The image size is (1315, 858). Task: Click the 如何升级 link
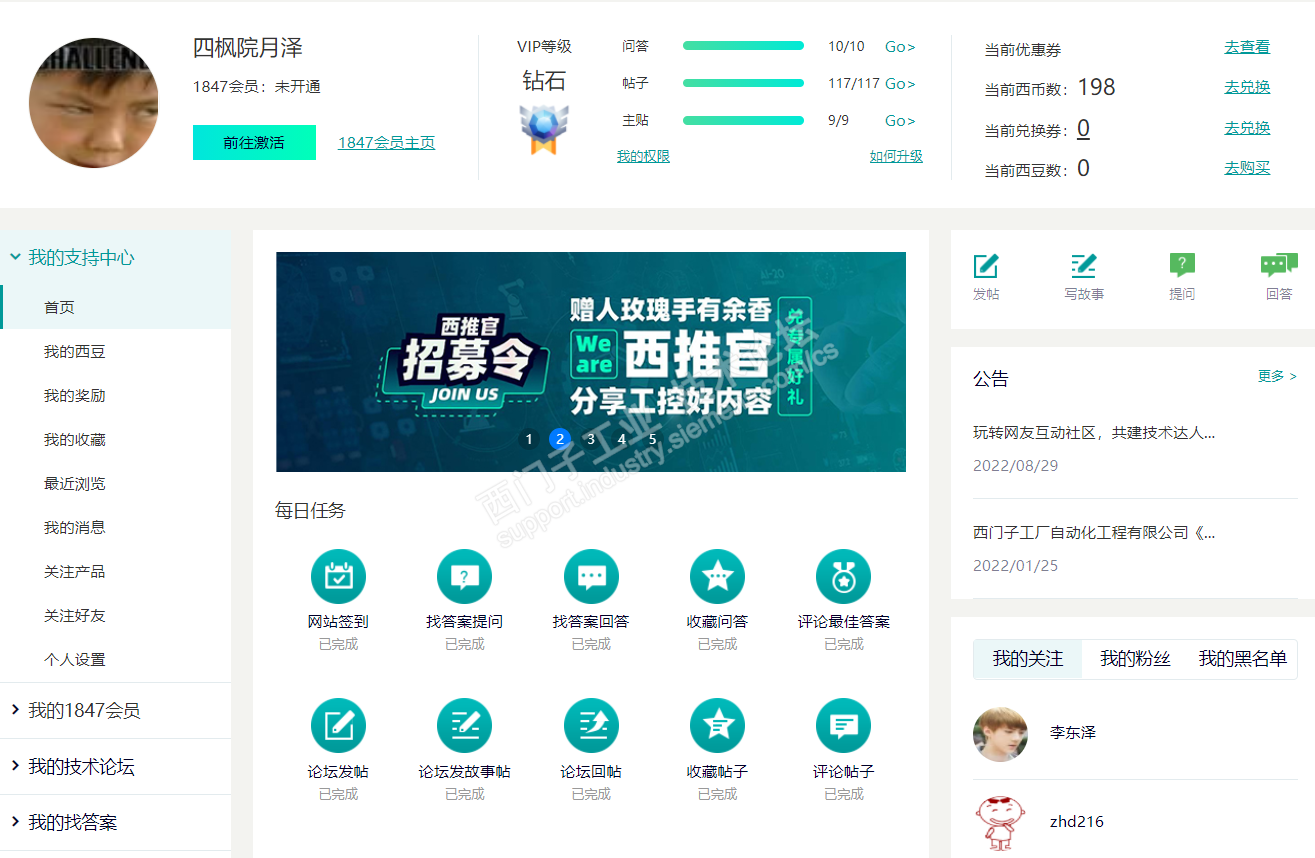coord(896,156)
